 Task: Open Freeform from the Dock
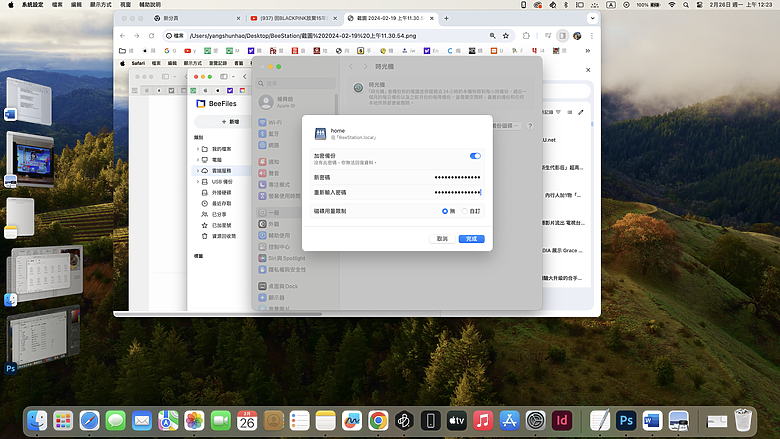pyautogui.click(x=352, y=421)
